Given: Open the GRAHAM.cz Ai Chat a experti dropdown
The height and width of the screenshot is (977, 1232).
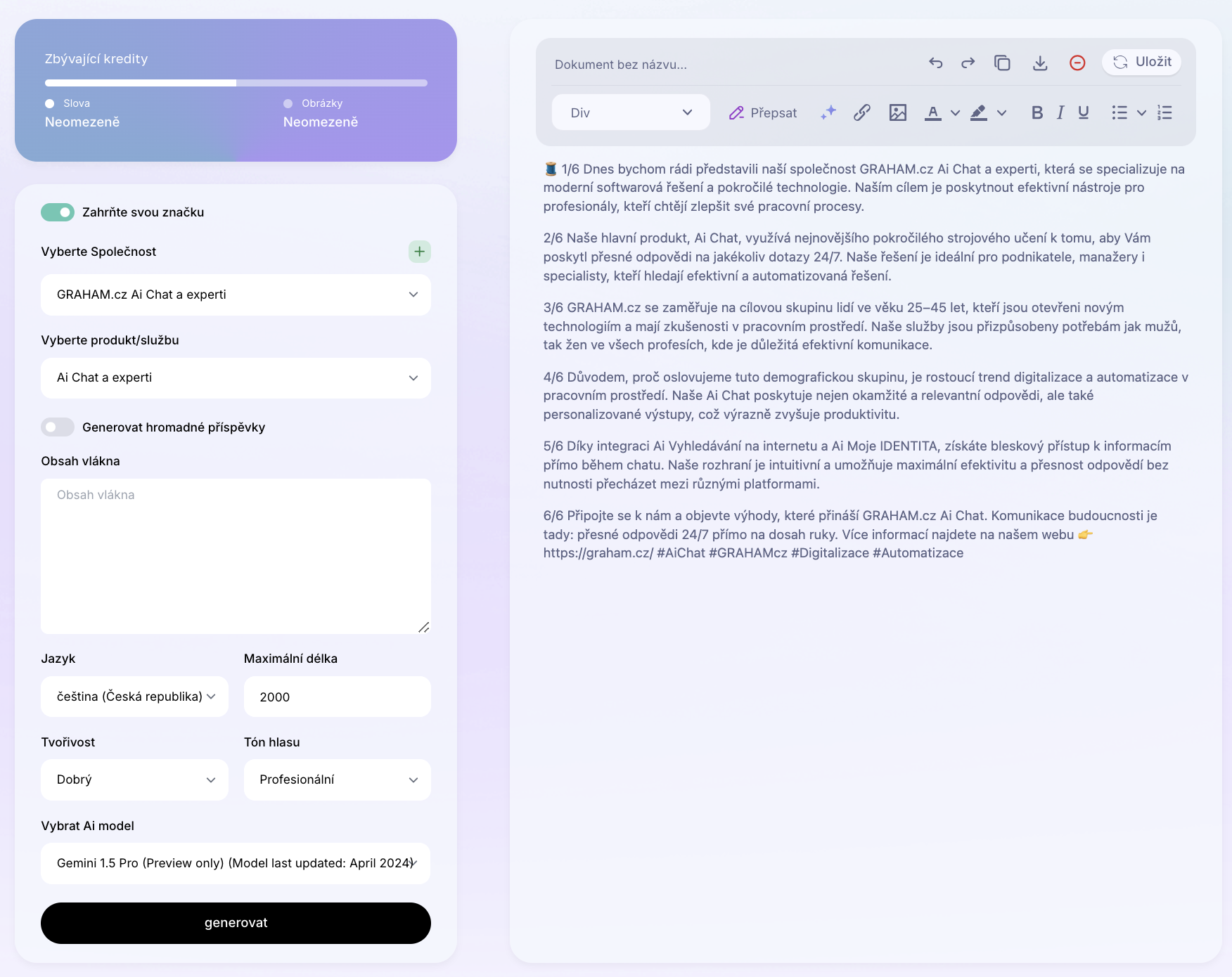Looking at the screenshot, I should coord(236,295).
